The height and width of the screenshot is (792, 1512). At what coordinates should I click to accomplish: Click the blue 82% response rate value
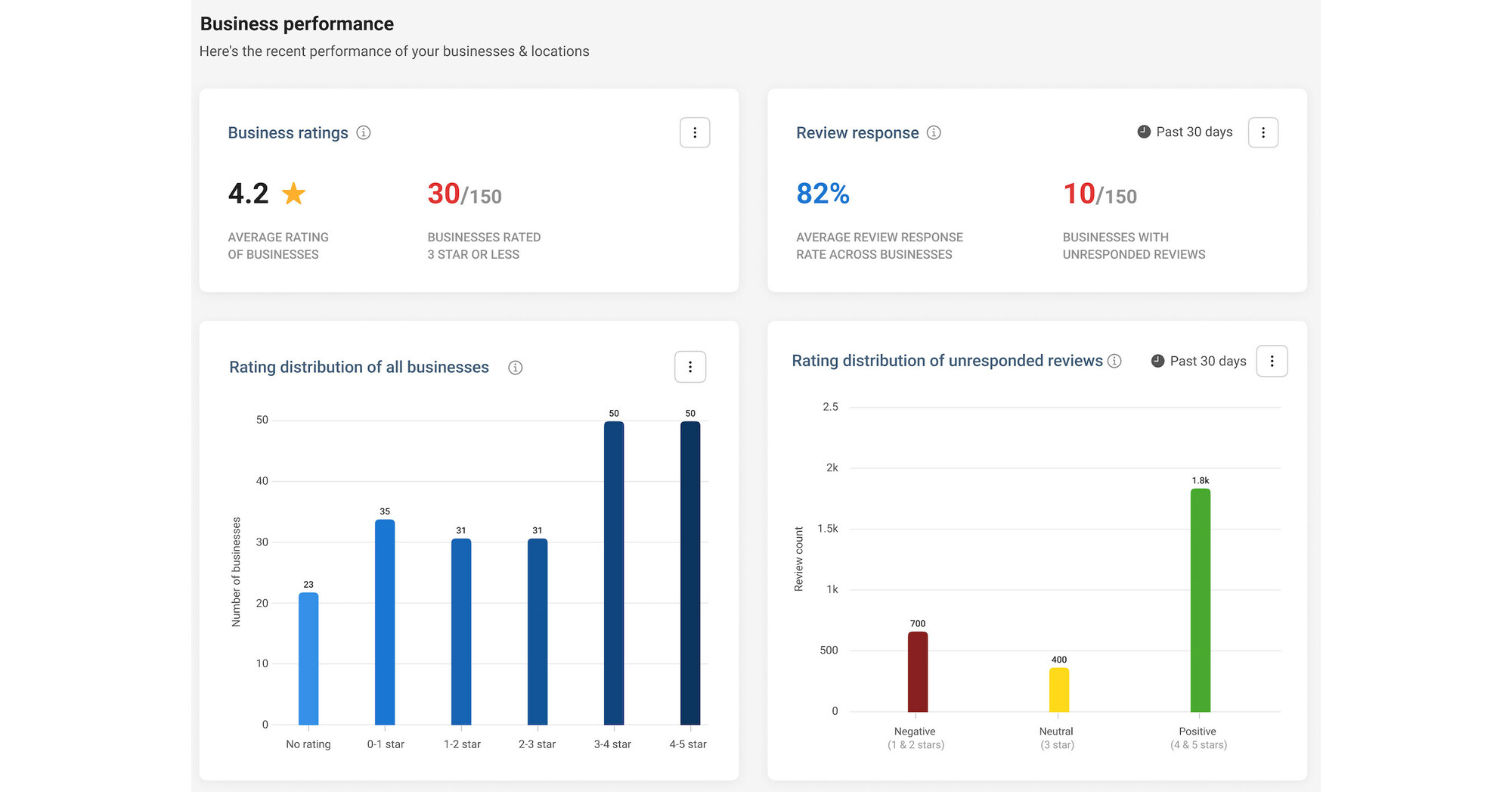823,194
